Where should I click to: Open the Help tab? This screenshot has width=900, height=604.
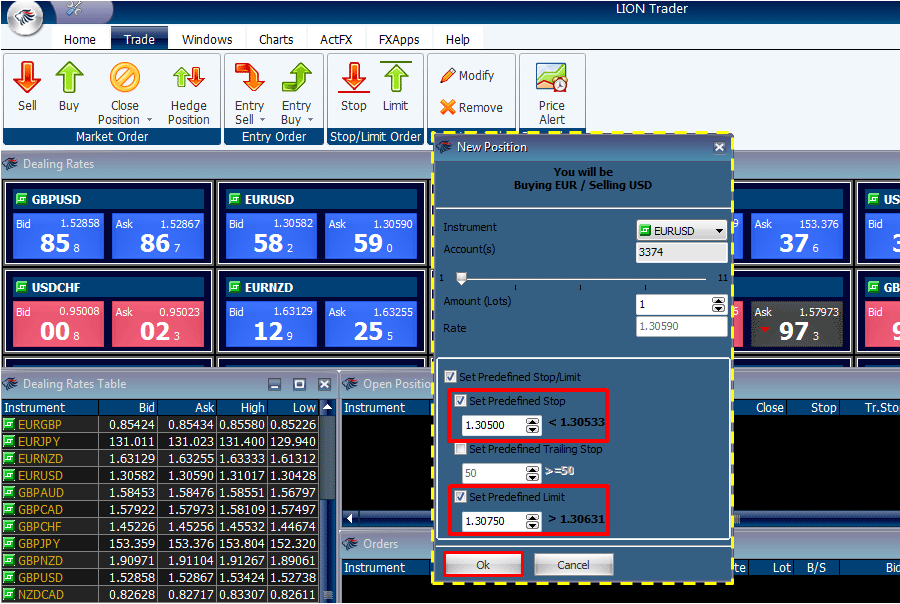point(457,40)
